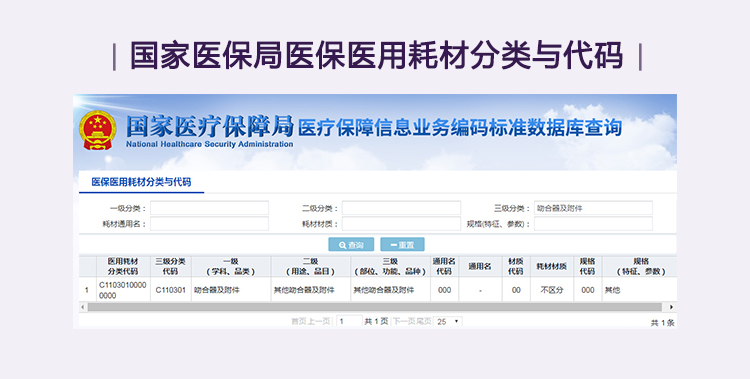Click the 三级分类 field containing 吻合器及附件
Image resolution: width=750 pixels, height=379 pixels.
point(593,208)
